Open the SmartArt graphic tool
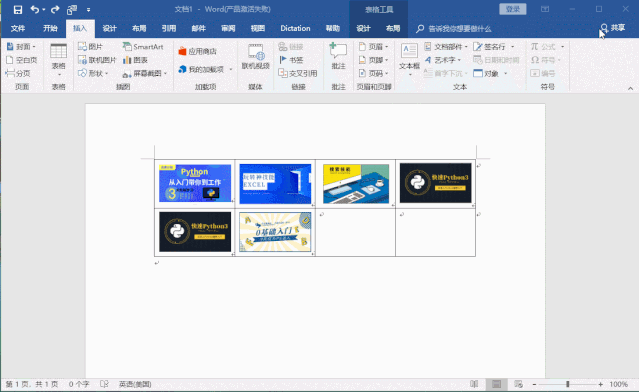This screenshot has width=639, height=392. point(143,46)
